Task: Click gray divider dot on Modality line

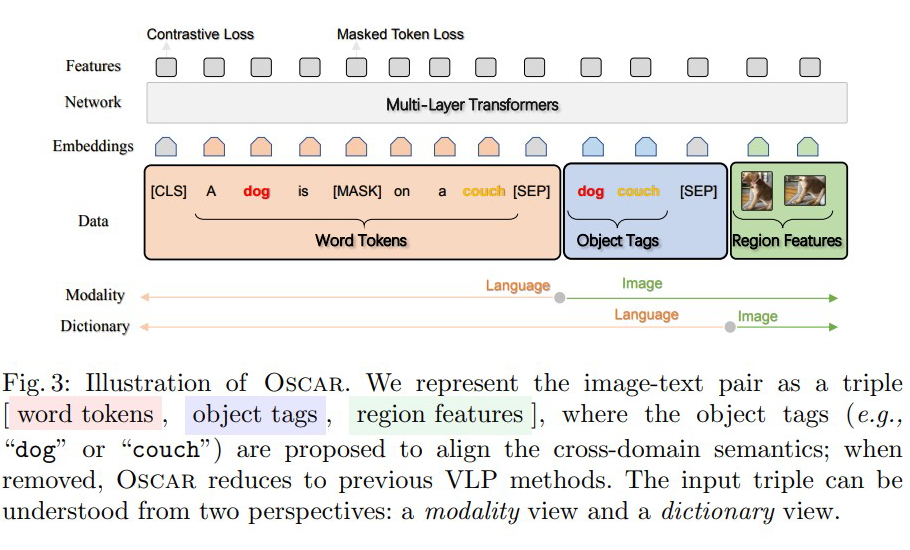Action: tap(559, 298)
